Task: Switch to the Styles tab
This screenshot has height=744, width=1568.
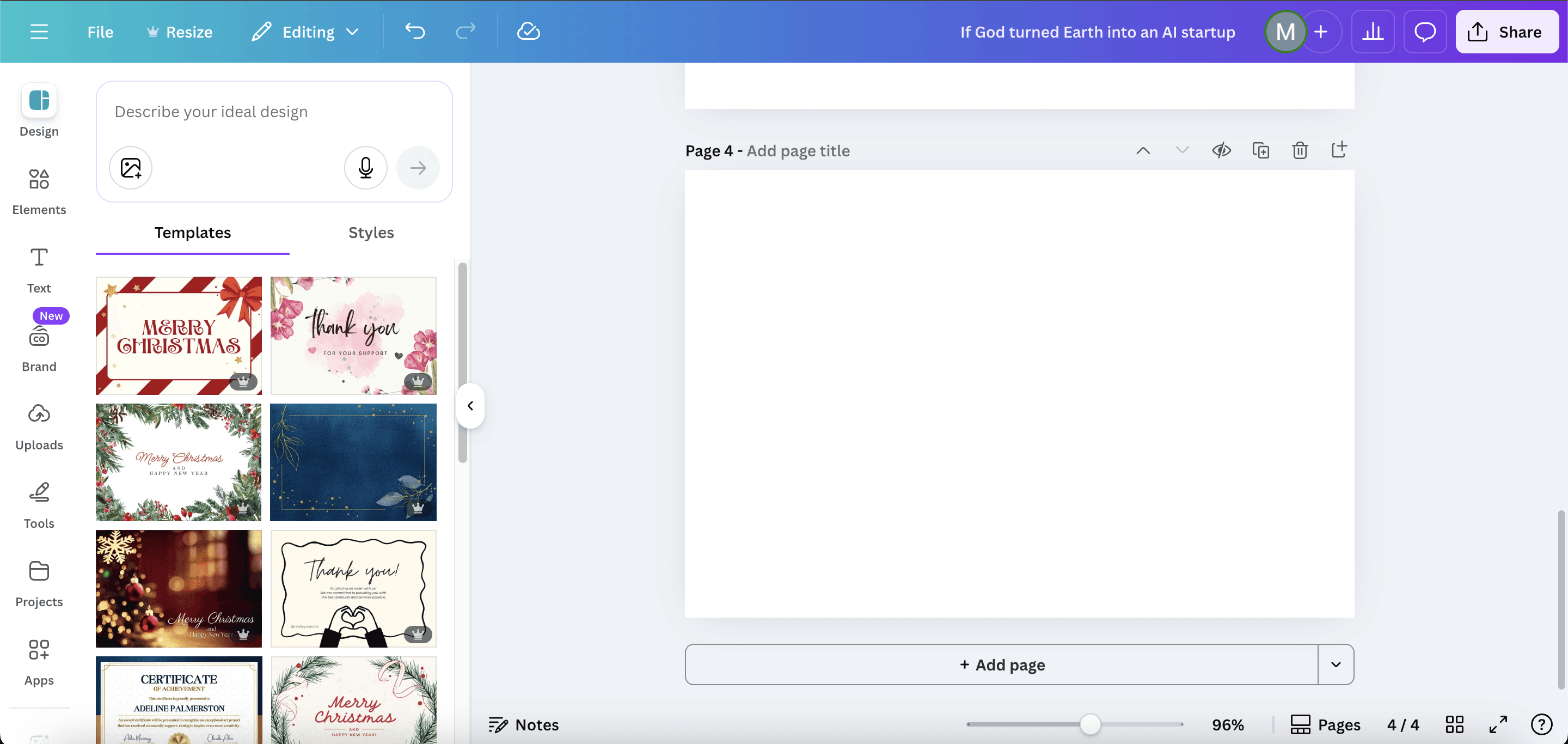Action: [371, 233]
